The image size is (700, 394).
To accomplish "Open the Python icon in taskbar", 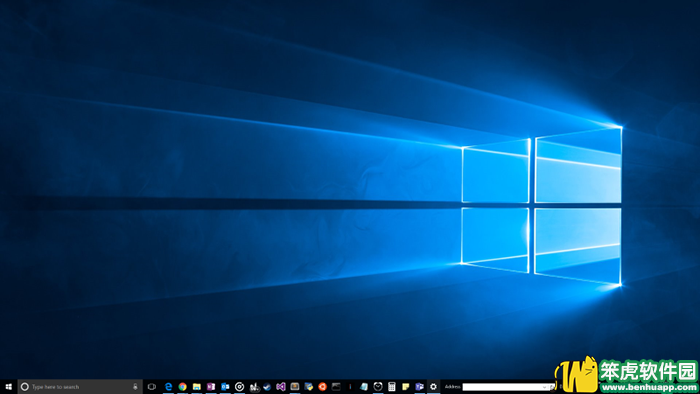I will (309, 387).
